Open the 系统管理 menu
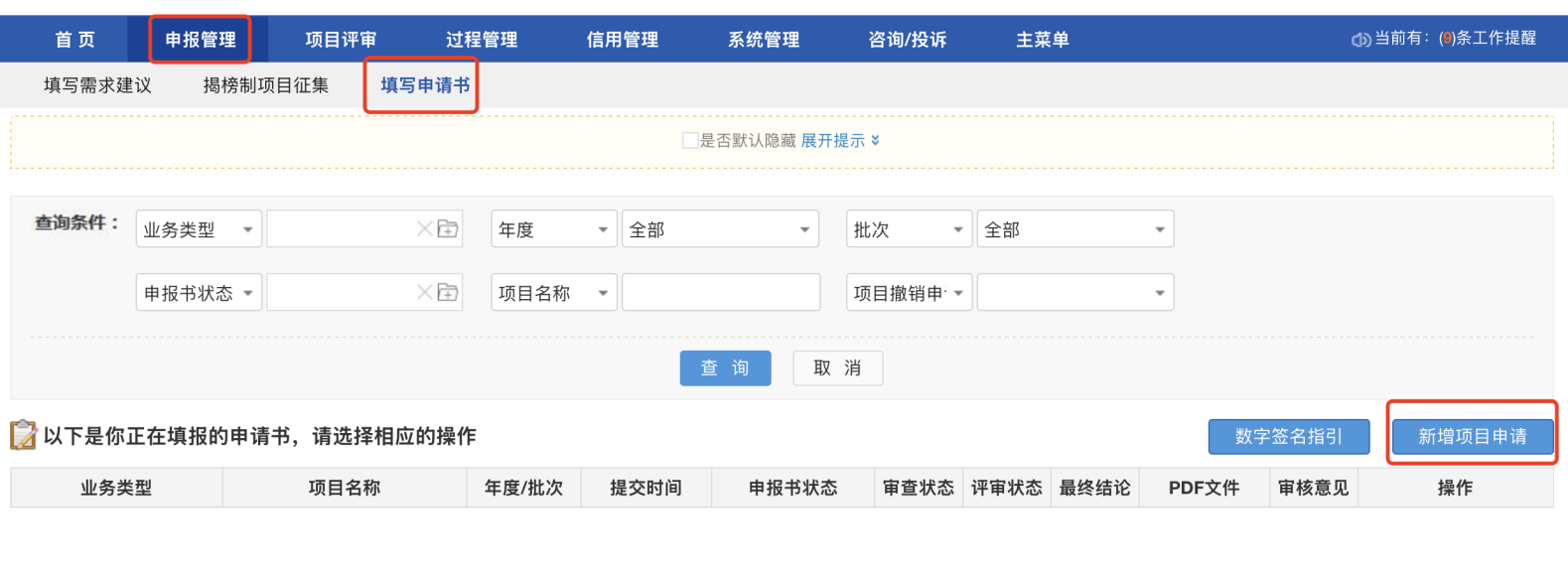Image resolution: width=1568 pixels, height=579 pixels. click(764, 40)
